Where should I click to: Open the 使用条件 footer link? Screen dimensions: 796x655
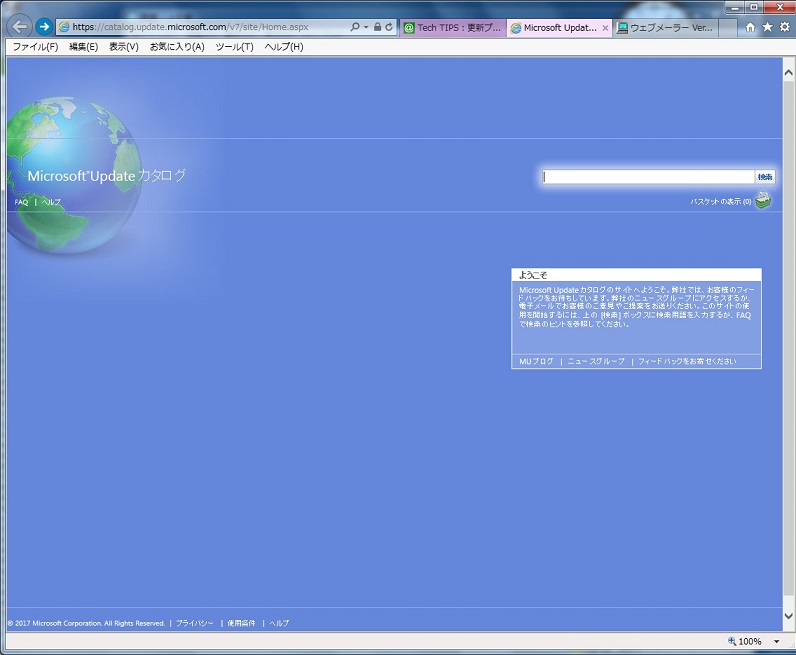241,623
